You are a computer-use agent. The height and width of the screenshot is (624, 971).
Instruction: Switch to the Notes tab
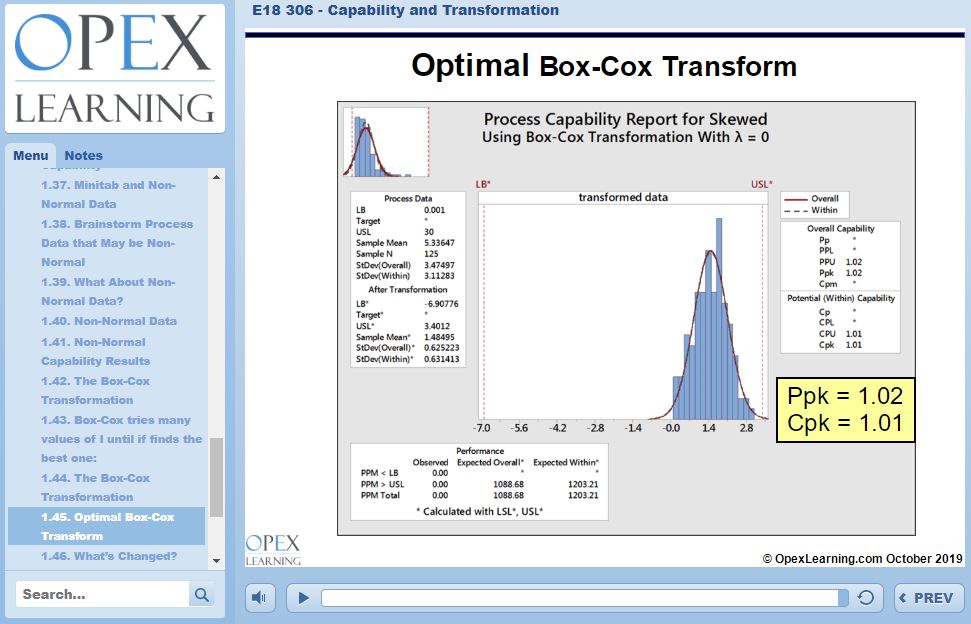[x=83, y=156]
